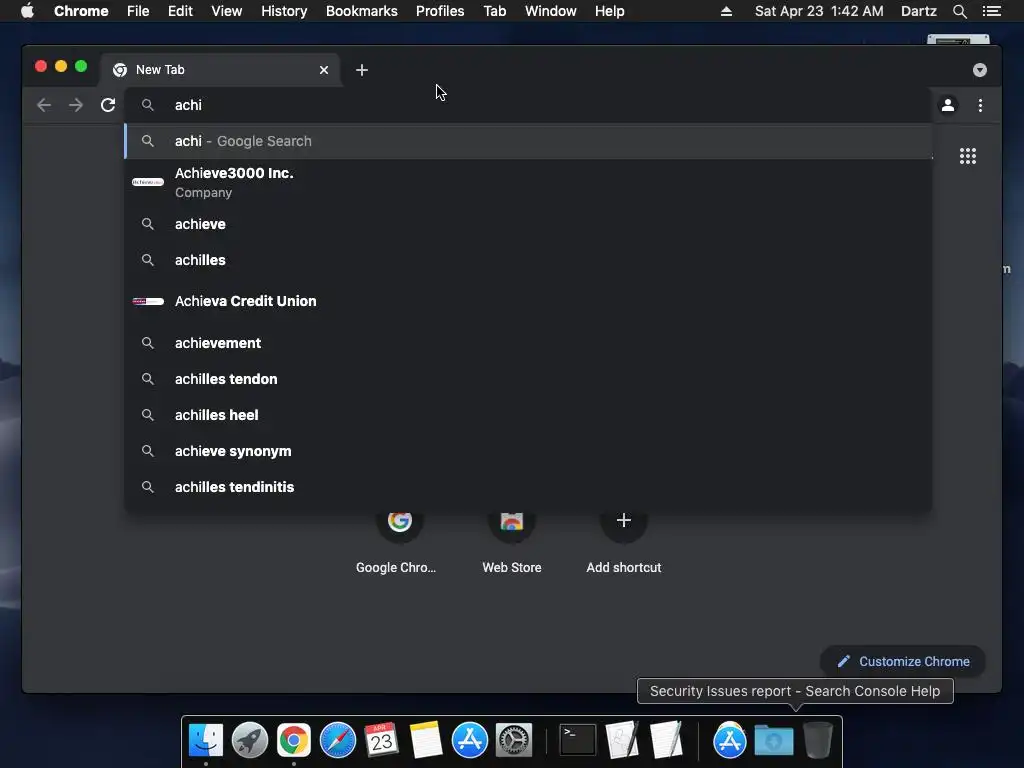Open the History menu
Image resolution: width=1024 pixels, height=768 pixels.
coord(284,11)
